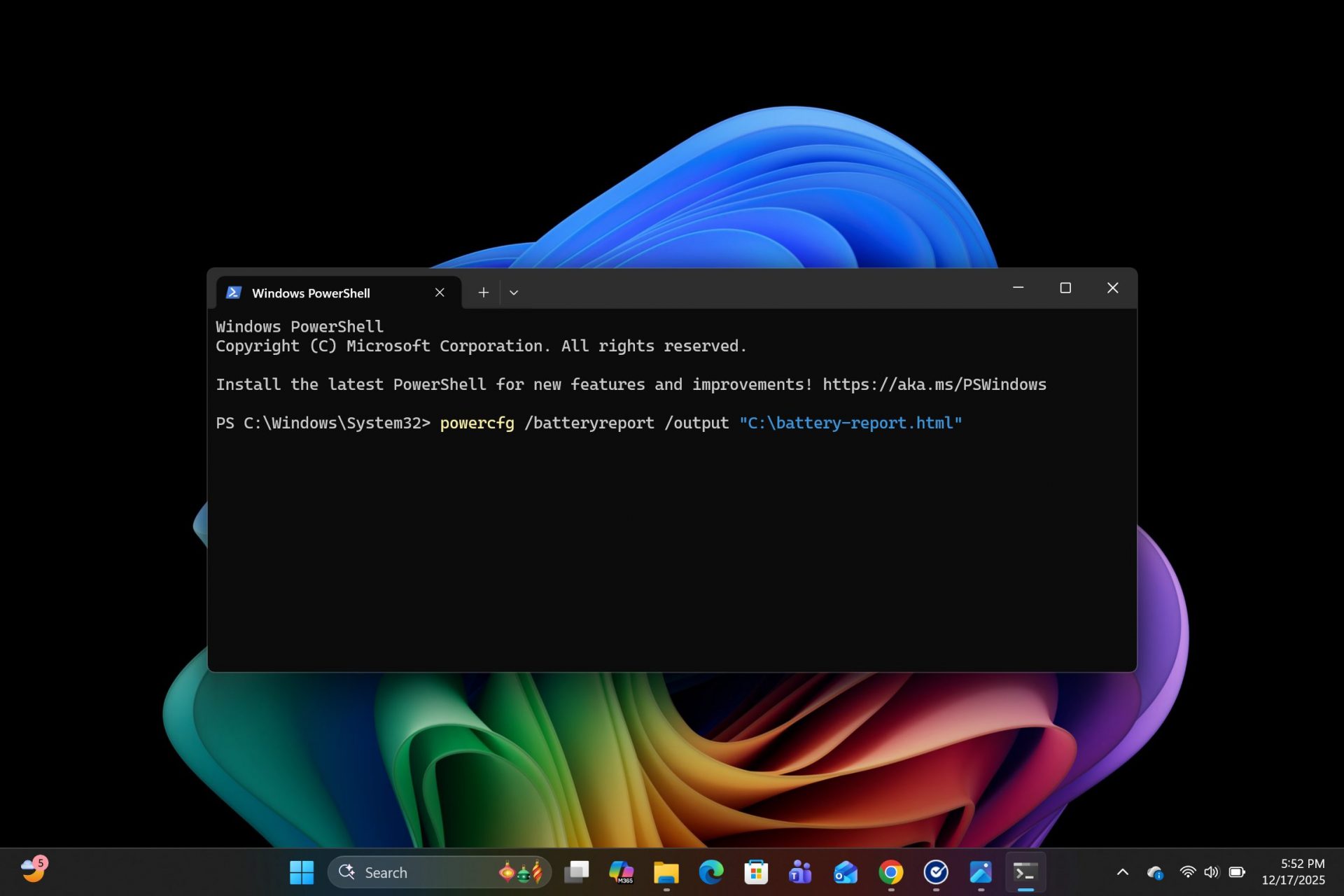The height and width of the screenshot is (896, 1344).
Task: Open the https://aka.ms/PSWindows link
Action: tap(934, 384)
